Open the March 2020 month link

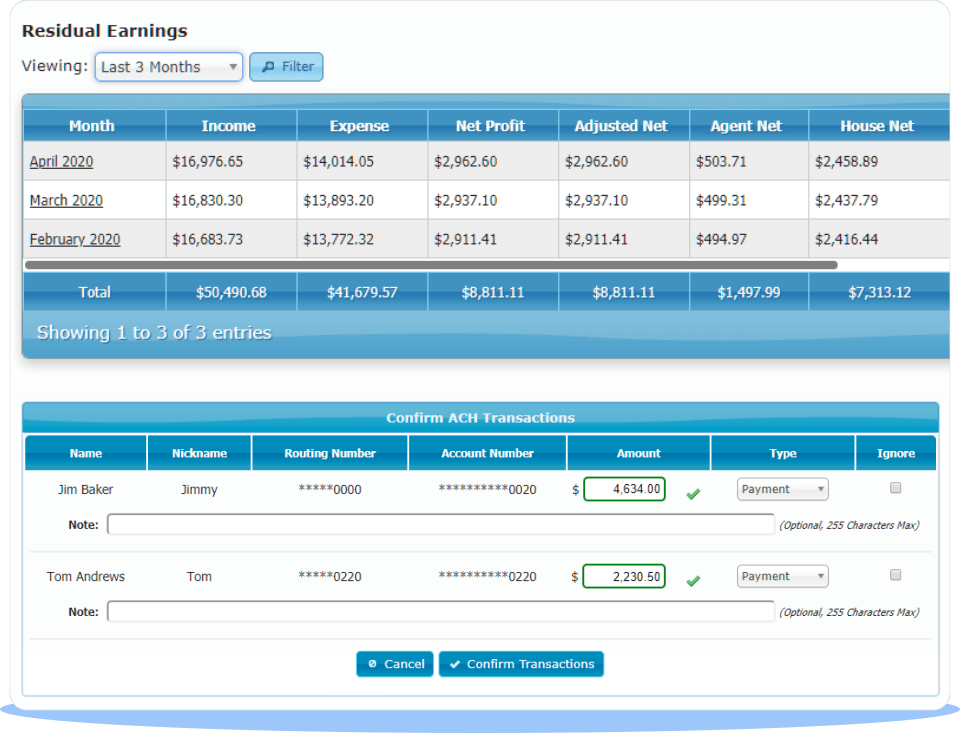(x=66, y=201)
